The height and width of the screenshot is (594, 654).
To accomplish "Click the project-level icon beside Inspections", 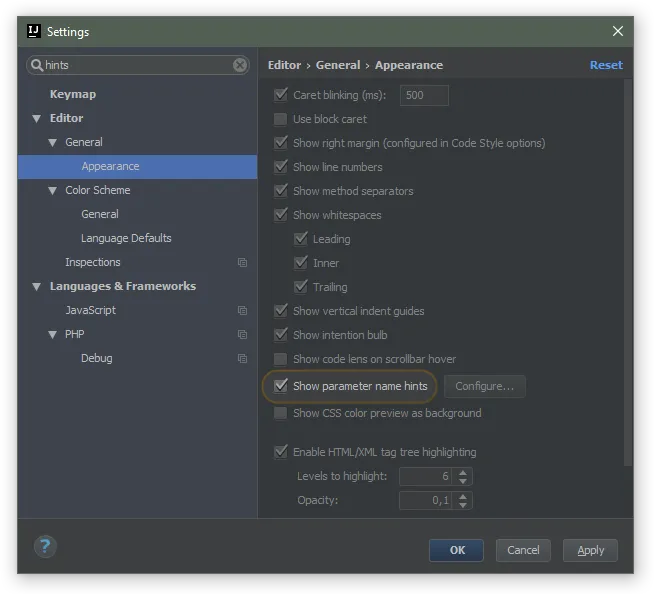I will tap(242, 262).
